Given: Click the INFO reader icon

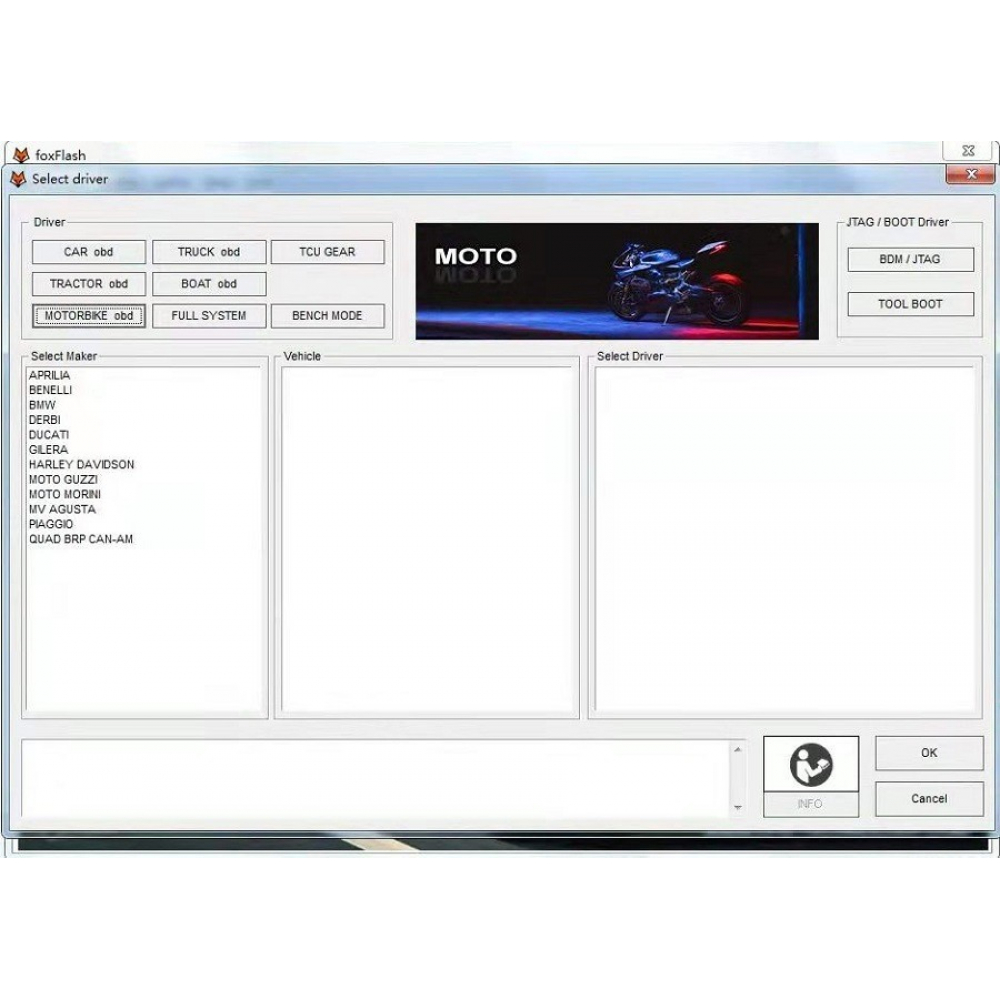Looking at the screenshot, I should click(810, 766).
